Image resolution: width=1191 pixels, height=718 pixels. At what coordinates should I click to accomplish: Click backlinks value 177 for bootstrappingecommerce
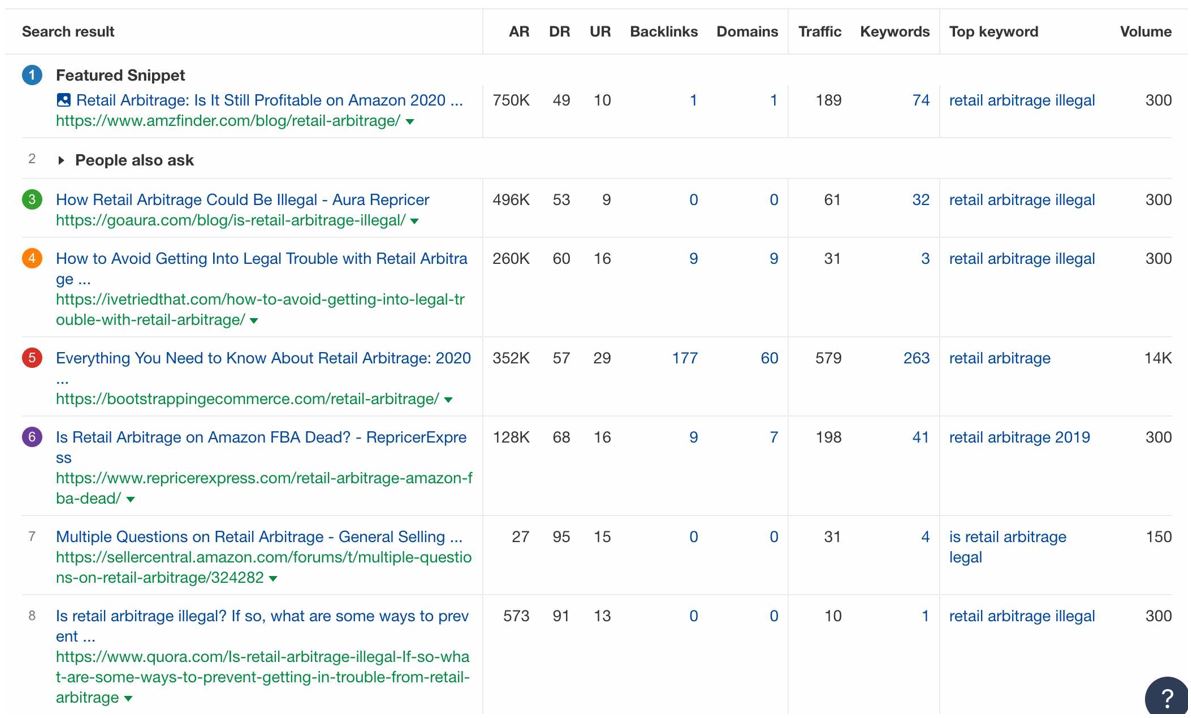point(684,358)
